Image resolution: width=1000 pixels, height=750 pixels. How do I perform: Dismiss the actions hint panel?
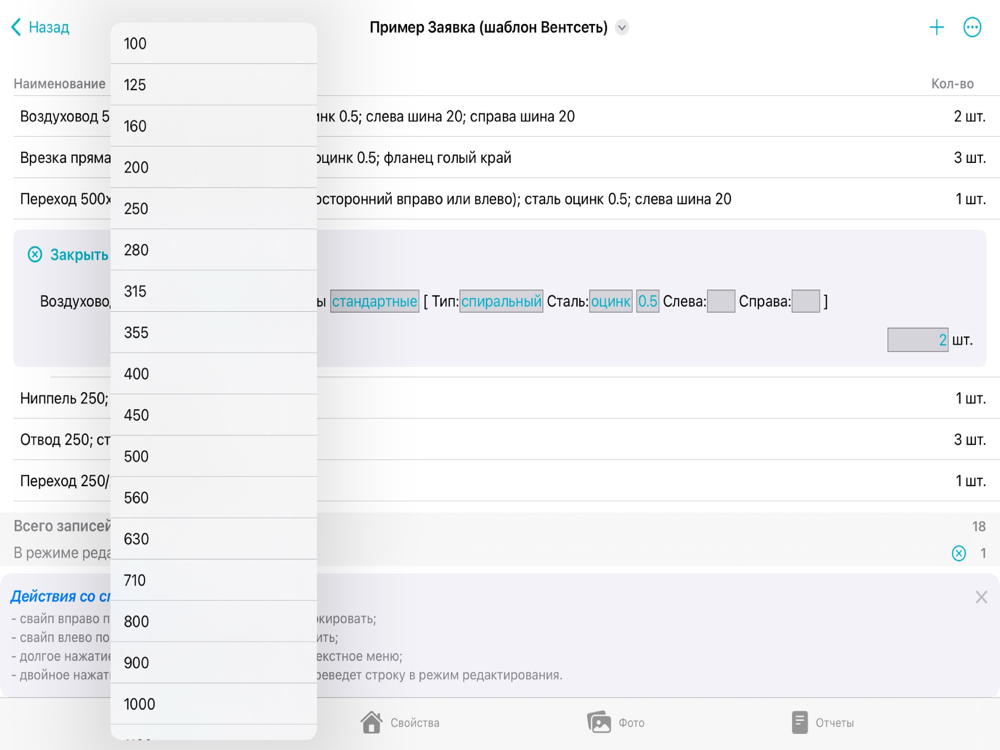[x=981, y=597]
